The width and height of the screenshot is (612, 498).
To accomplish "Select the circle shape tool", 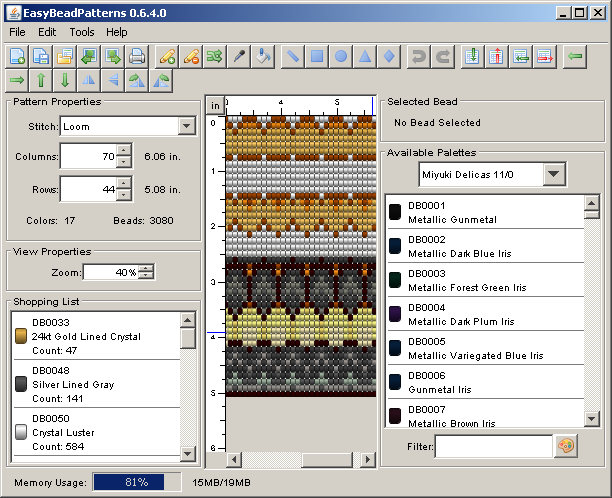I will [341, 57].
